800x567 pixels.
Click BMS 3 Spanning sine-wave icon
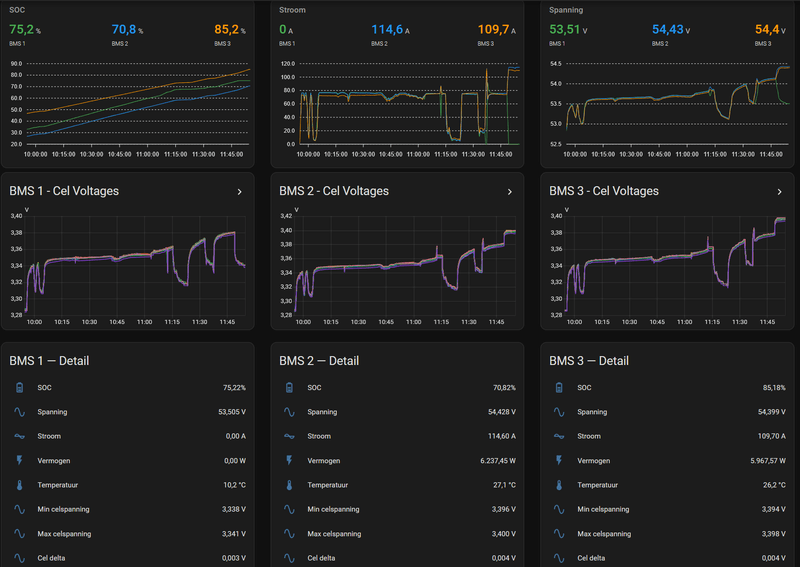pyautogui.click(x=559, y=412)
